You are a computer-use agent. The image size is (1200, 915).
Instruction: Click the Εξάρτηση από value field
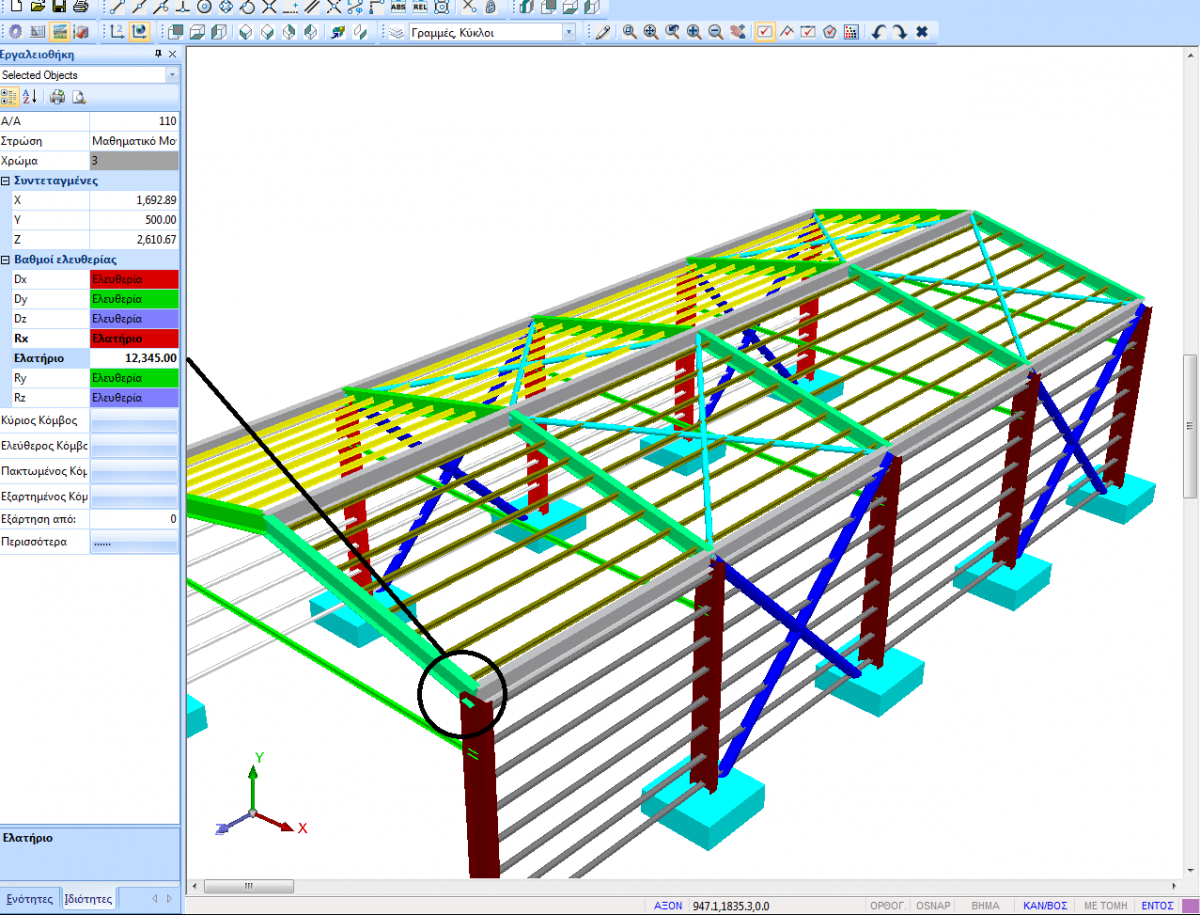pyautogui.click(x=134, y=519)
